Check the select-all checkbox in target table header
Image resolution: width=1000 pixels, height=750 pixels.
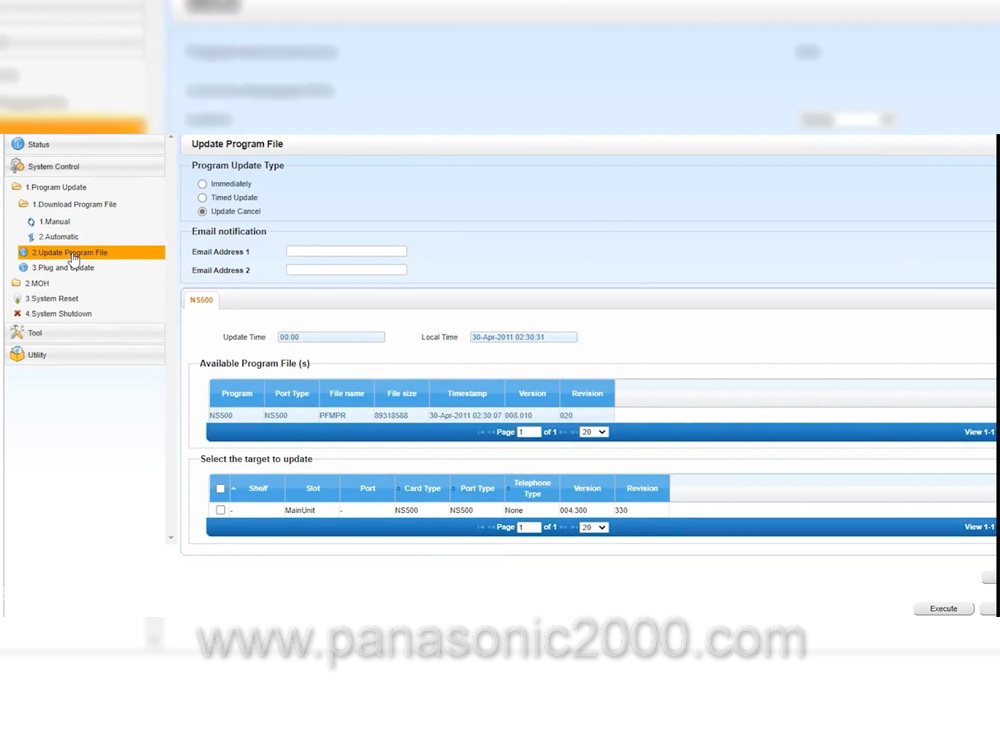click(x=221, y=488)
